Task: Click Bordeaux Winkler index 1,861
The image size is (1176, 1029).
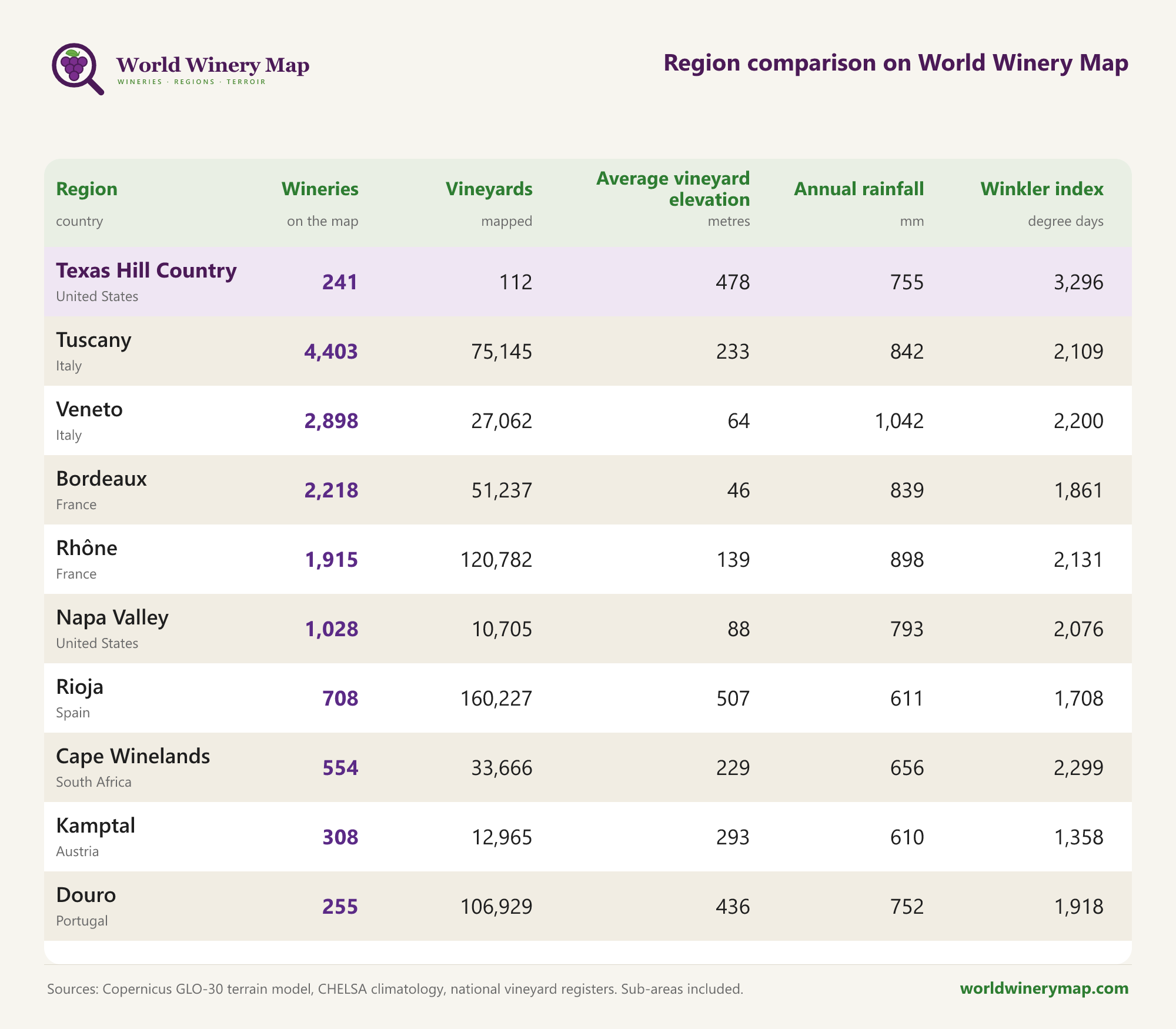Action: [1078, 490]
